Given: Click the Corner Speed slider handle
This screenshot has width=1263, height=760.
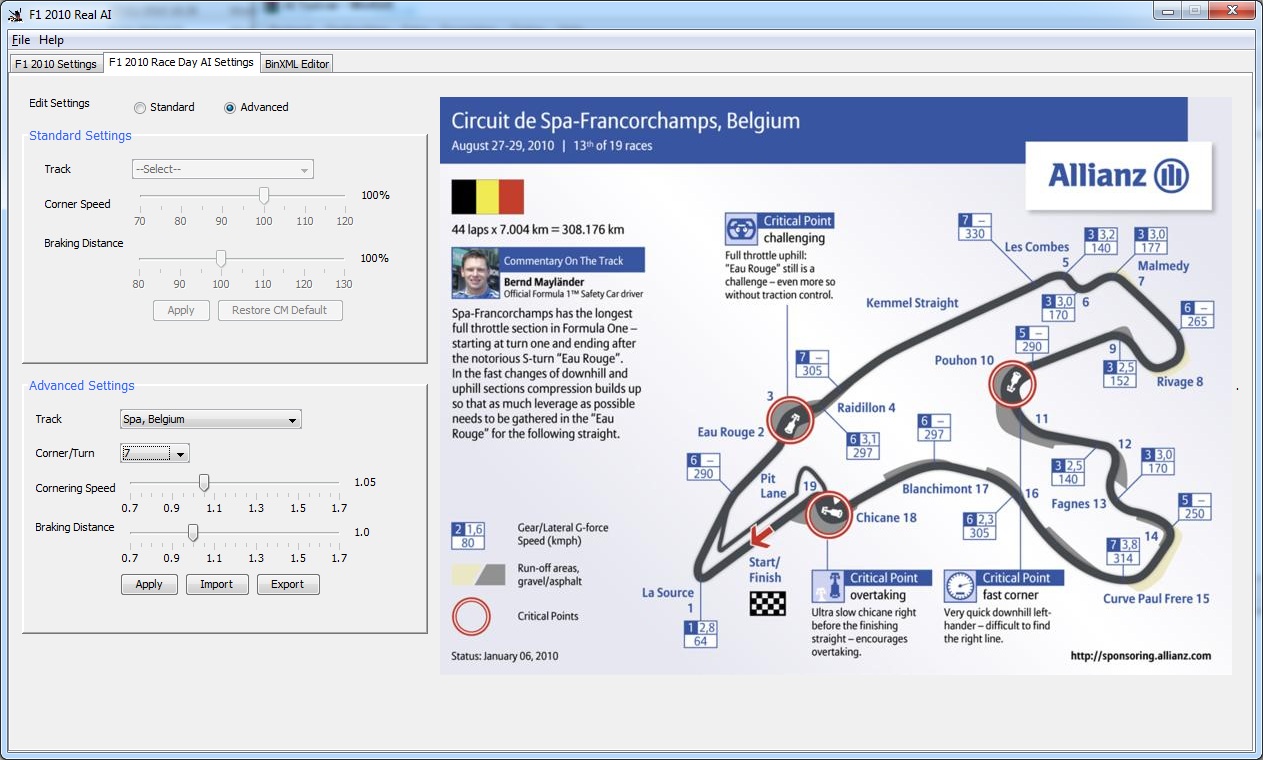Looking at the screenshot, I should [264, 195].
